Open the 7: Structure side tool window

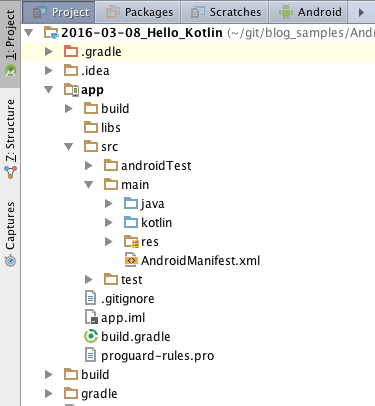click(10, 138)
